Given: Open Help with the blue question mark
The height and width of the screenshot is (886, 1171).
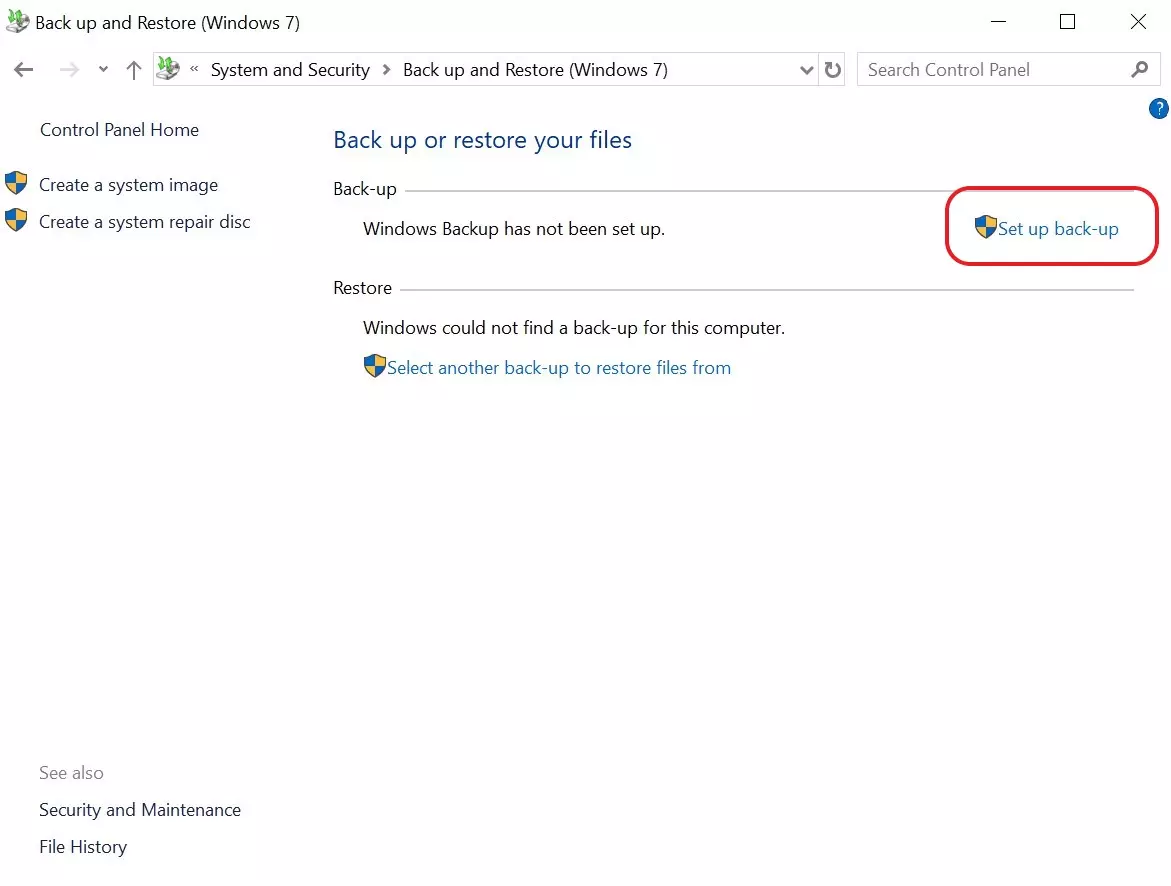Looking at the screenshot, I should click(1159, 109).
